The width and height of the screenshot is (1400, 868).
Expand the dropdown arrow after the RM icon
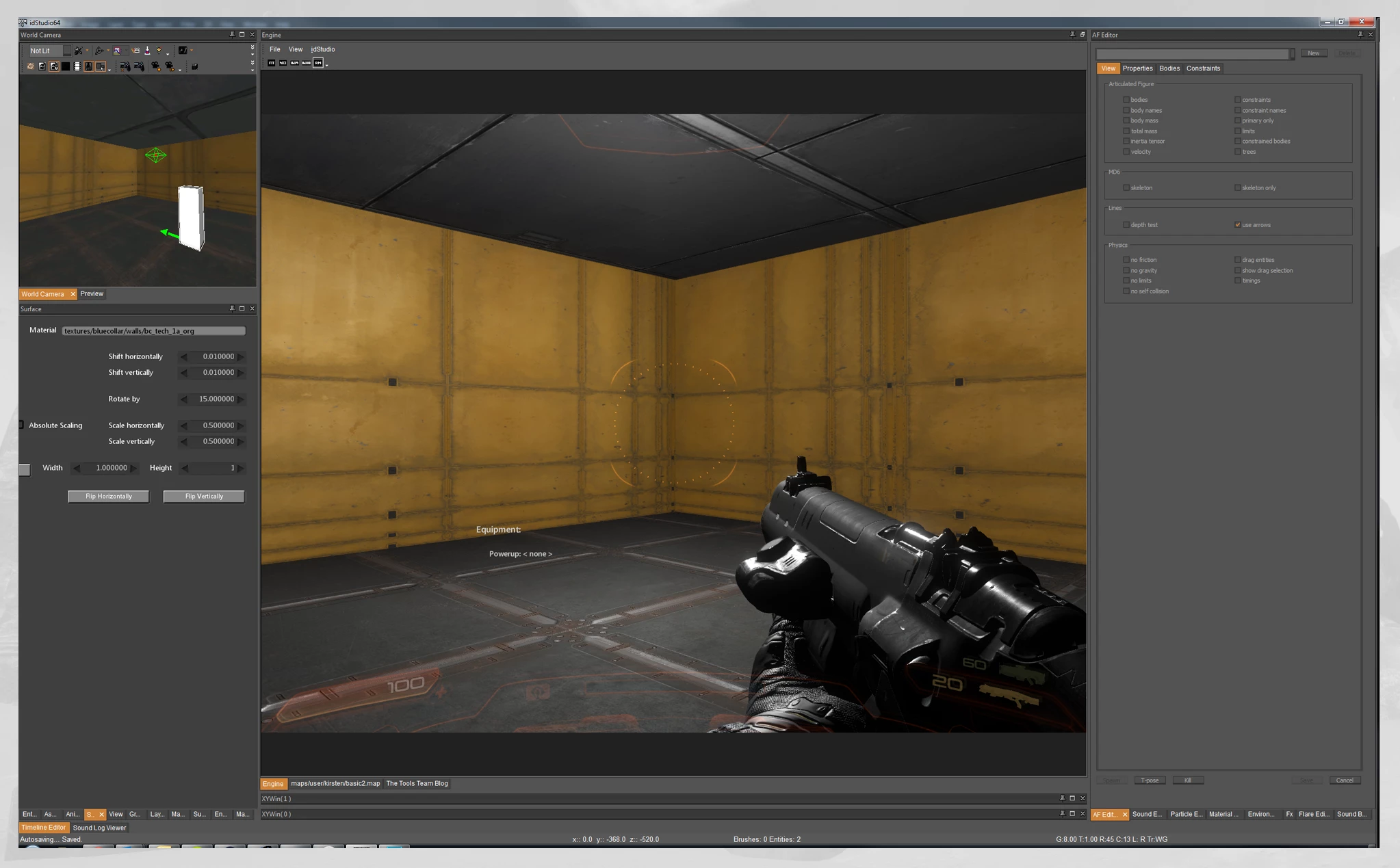point(327,65)
